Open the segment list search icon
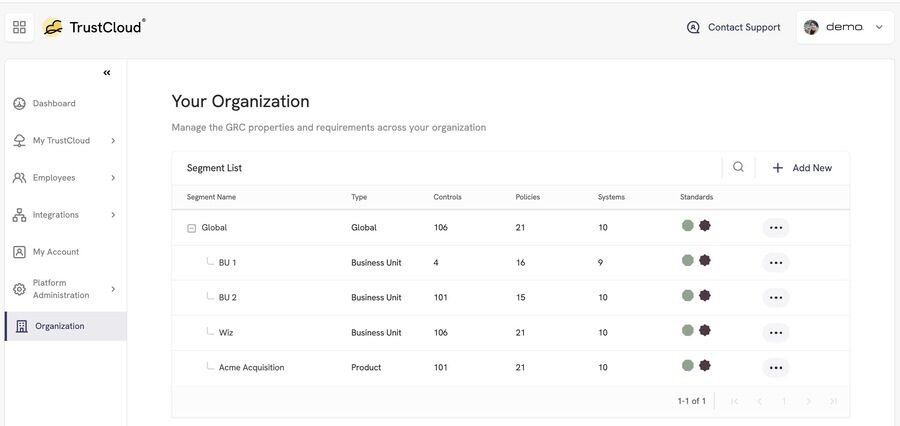Image resolution: width=900 pixels, height=426 pixels. (738, 167)
